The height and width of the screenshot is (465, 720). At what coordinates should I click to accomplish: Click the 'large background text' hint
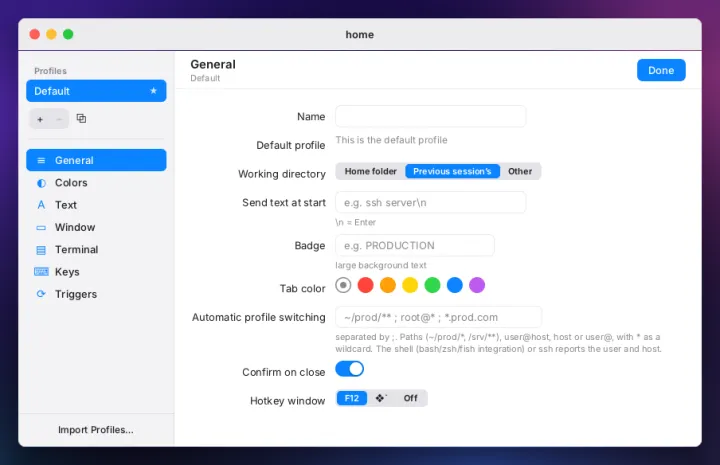coord(381,265)
